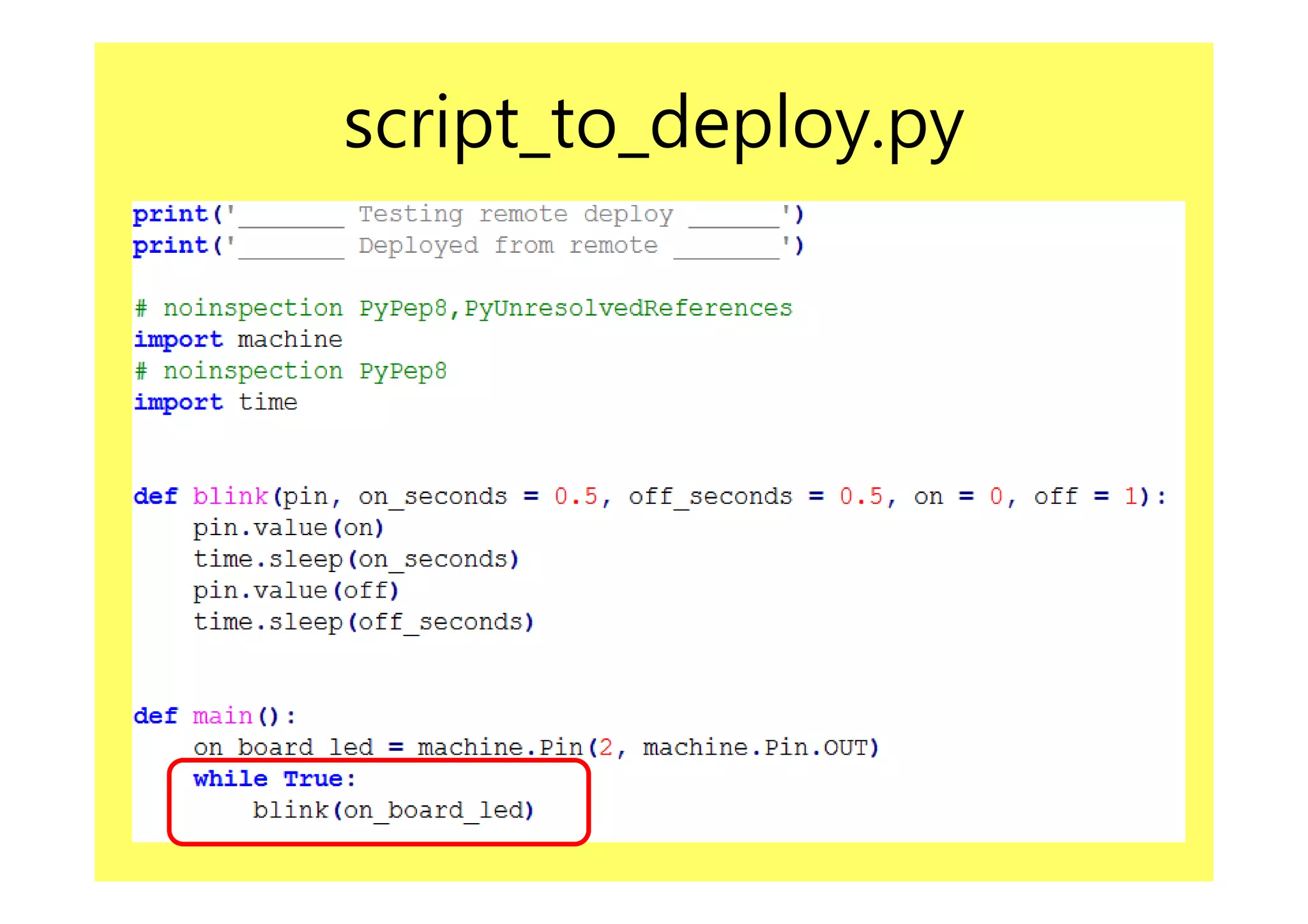The width and height of the screenshot is (1308, 924).
Task: Click the 'import time' line
Action: [x=216, y=402]
